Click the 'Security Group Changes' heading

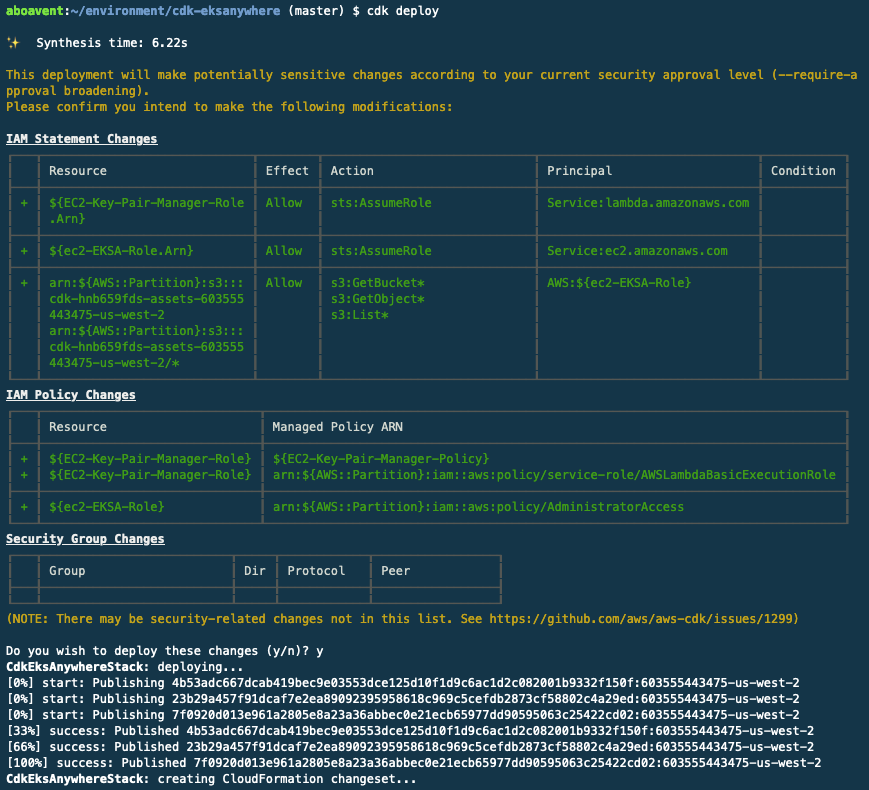pos(85,539)
